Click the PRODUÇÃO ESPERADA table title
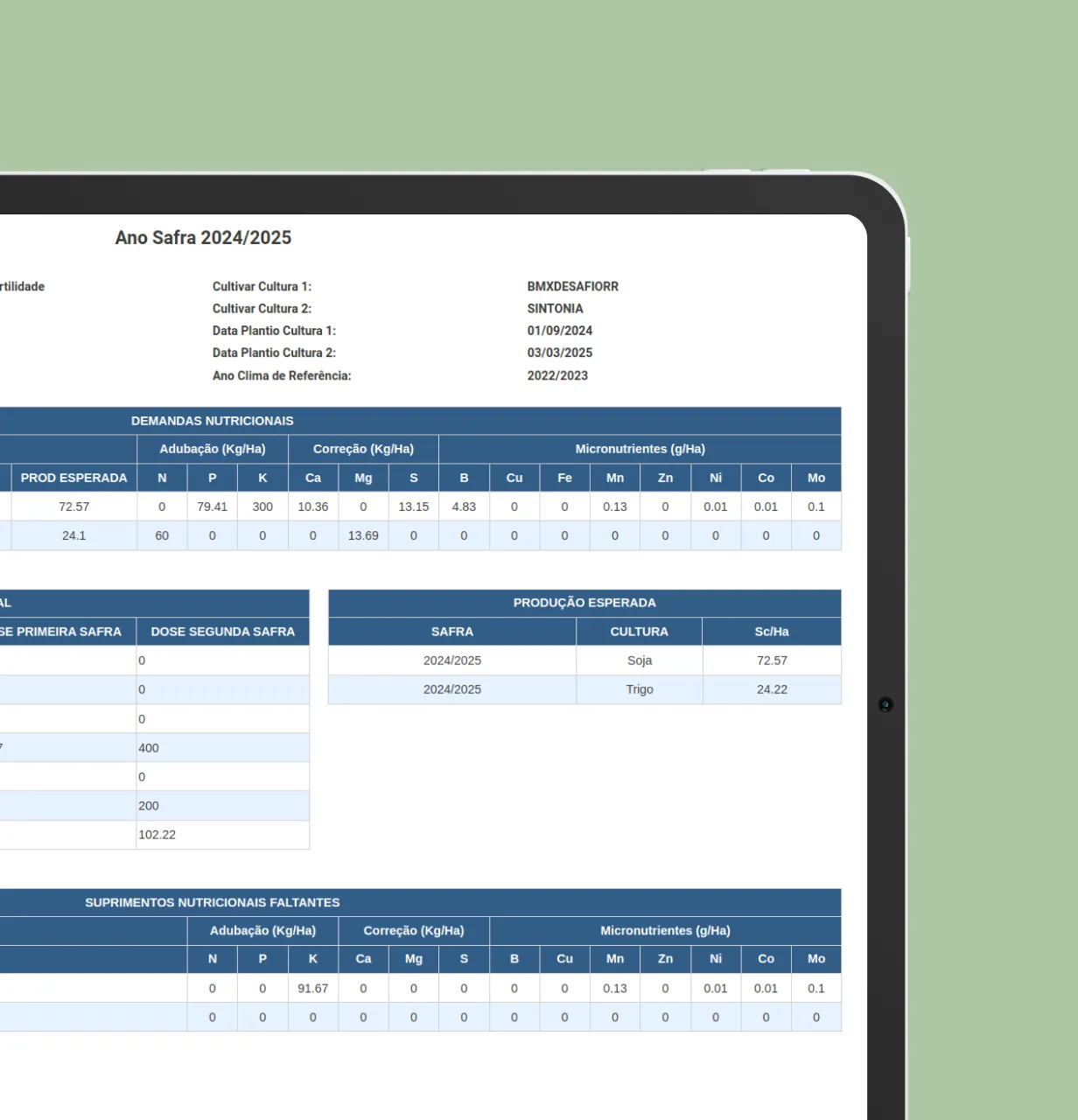1078x1120 pixels. coord(584,603)
